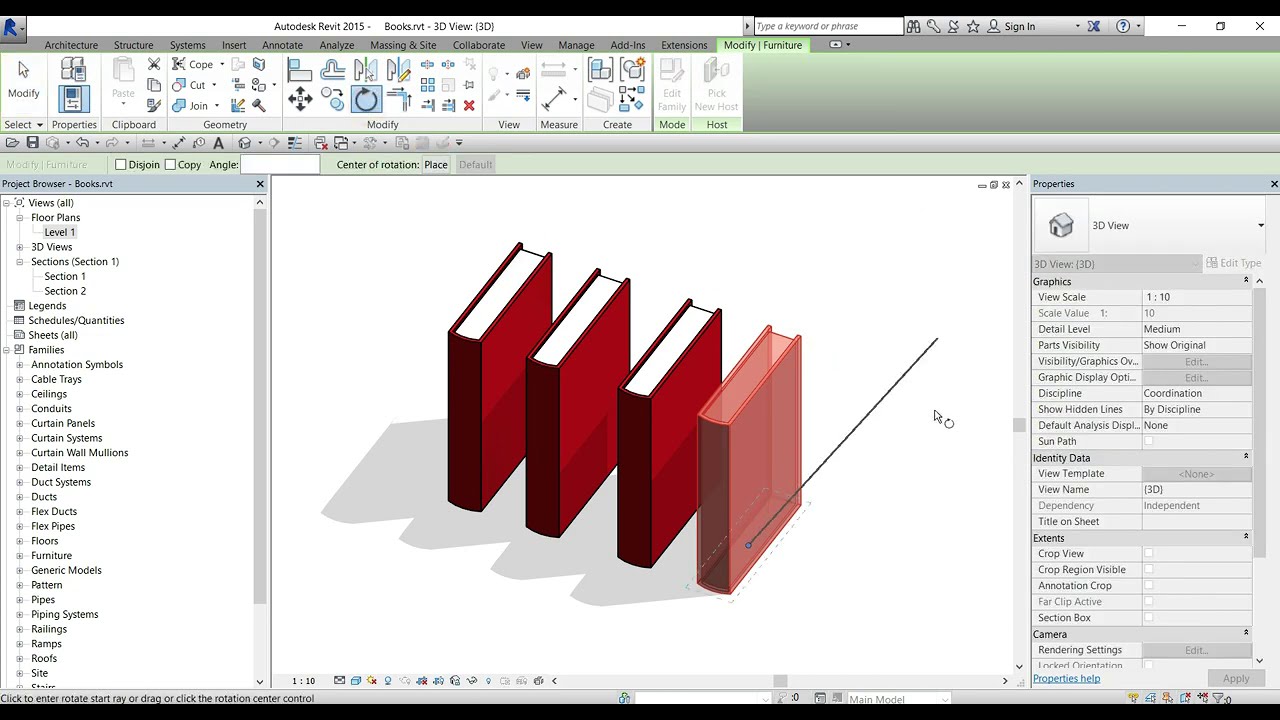Screen dimensions: 1280x720
Task: Toggle the Annotation Crop checkbox
Action: [x=1148, y=585]
